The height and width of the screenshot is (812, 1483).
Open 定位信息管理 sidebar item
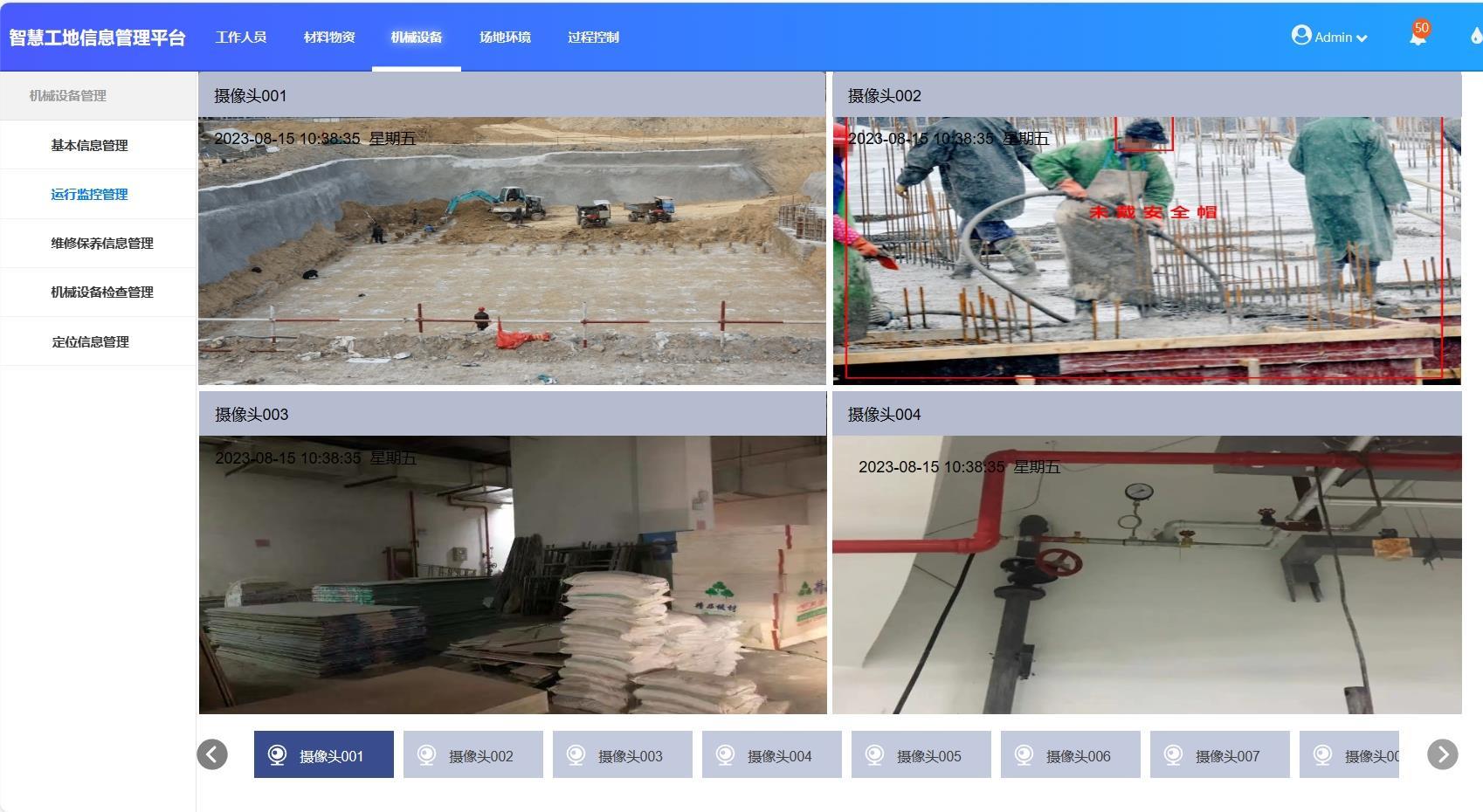coord(90,341)
